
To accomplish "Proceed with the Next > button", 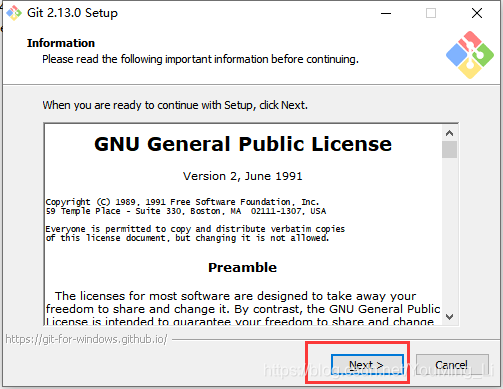I will click(x=367, y=365).
